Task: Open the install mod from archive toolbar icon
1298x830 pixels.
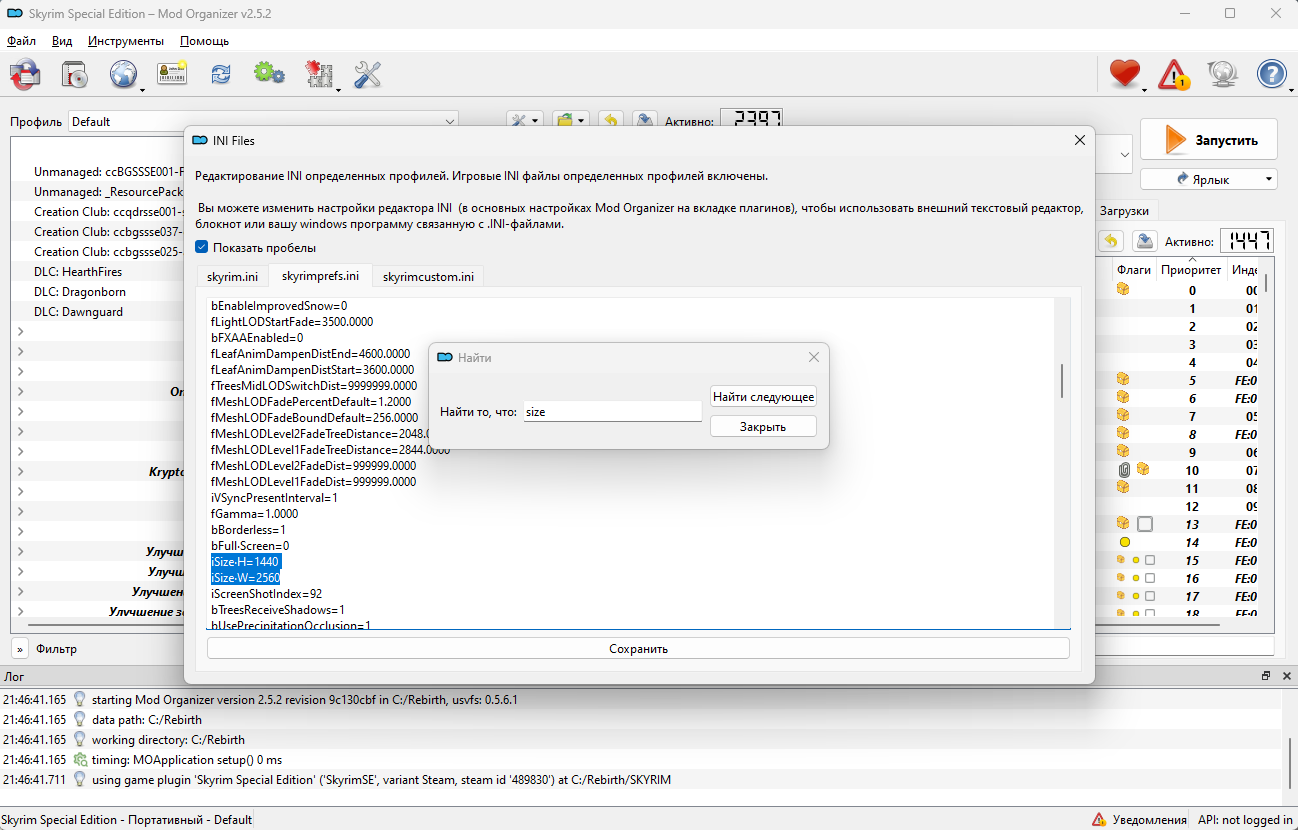Action: pyautogui.click(x=25, y=74)
